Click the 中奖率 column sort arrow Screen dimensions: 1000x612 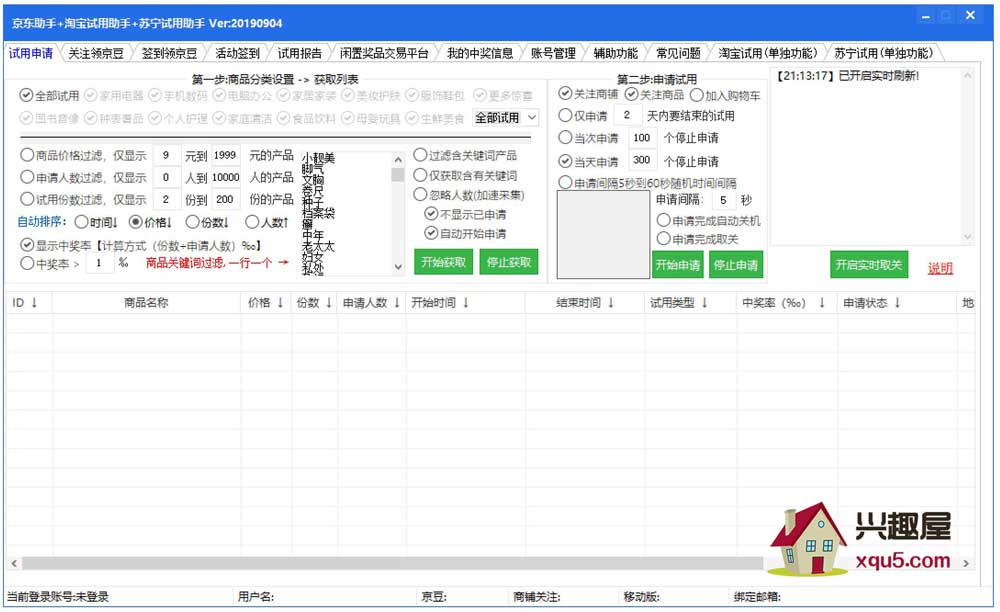pyautogui.click(x=822, y=302)
